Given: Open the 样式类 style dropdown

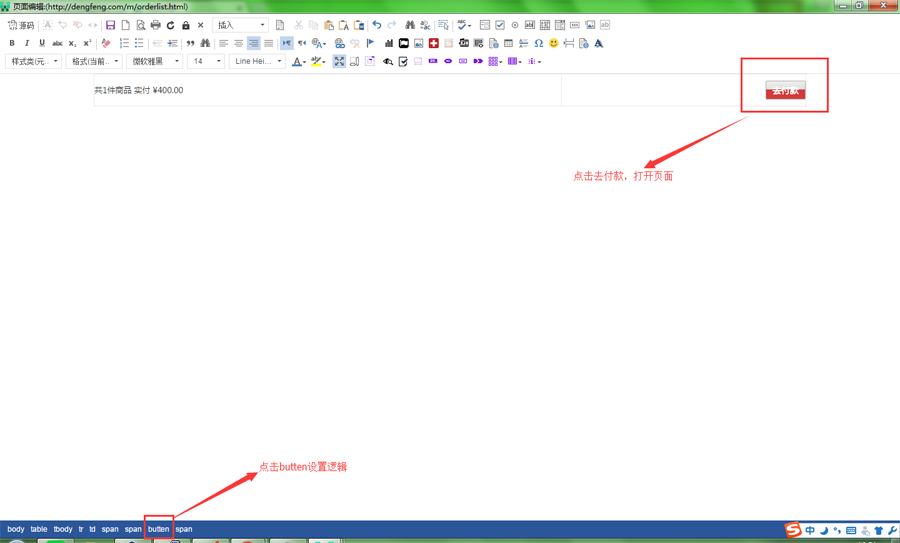Looking at the screenshot, I should click(x=33, y=61).
